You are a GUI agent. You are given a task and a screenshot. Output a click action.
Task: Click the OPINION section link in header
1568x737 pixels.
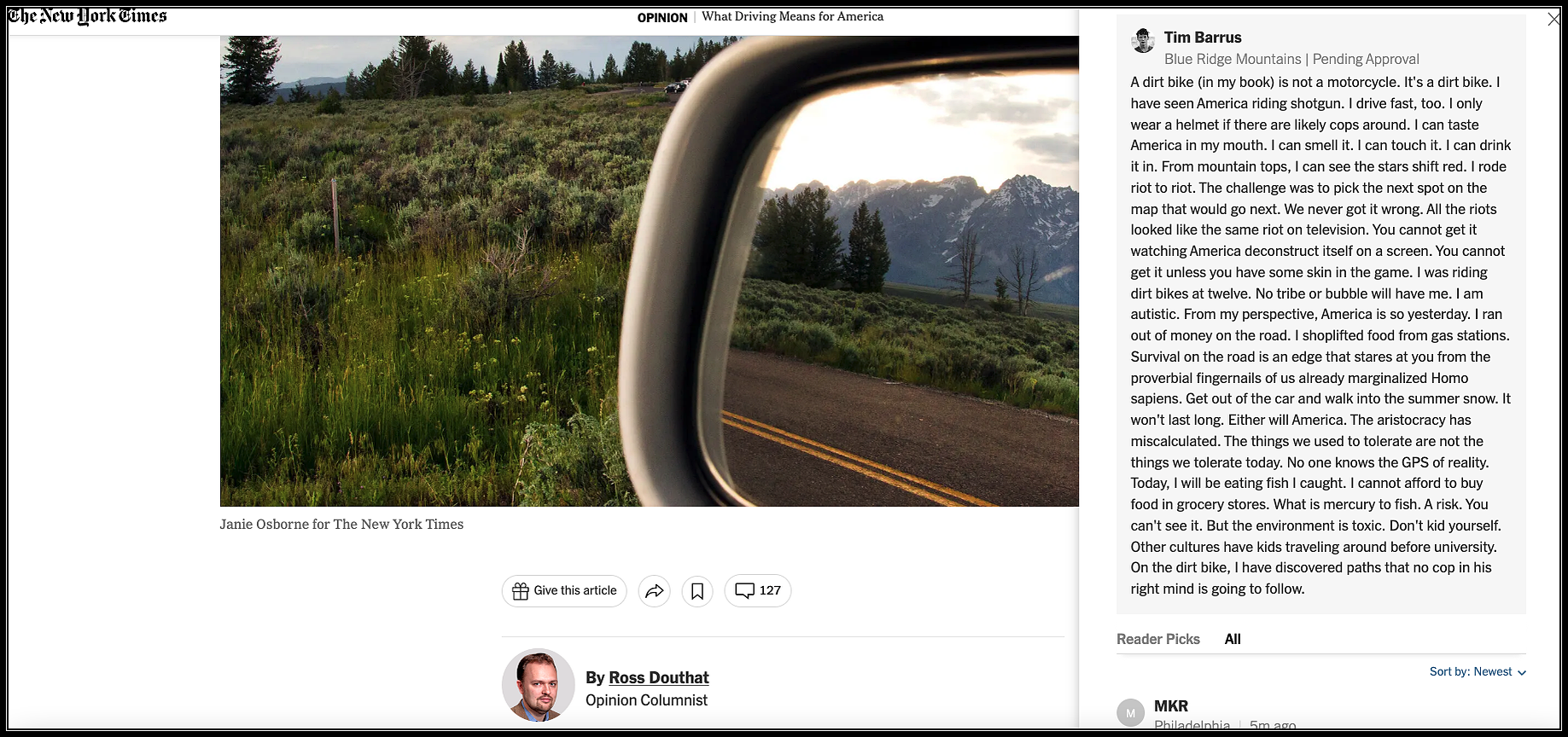662,17
